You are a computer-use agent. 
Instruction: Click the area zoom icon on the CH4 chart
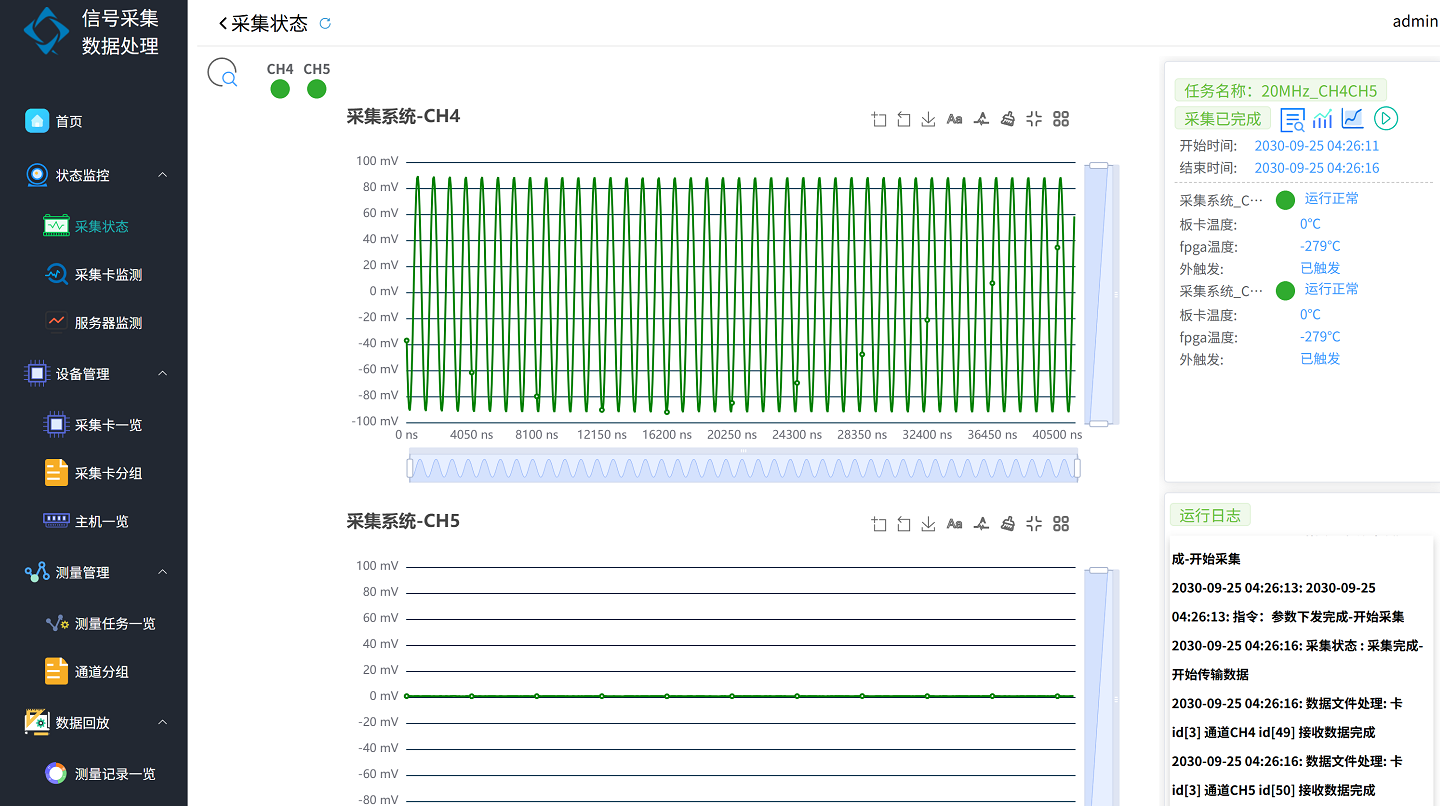879,119
